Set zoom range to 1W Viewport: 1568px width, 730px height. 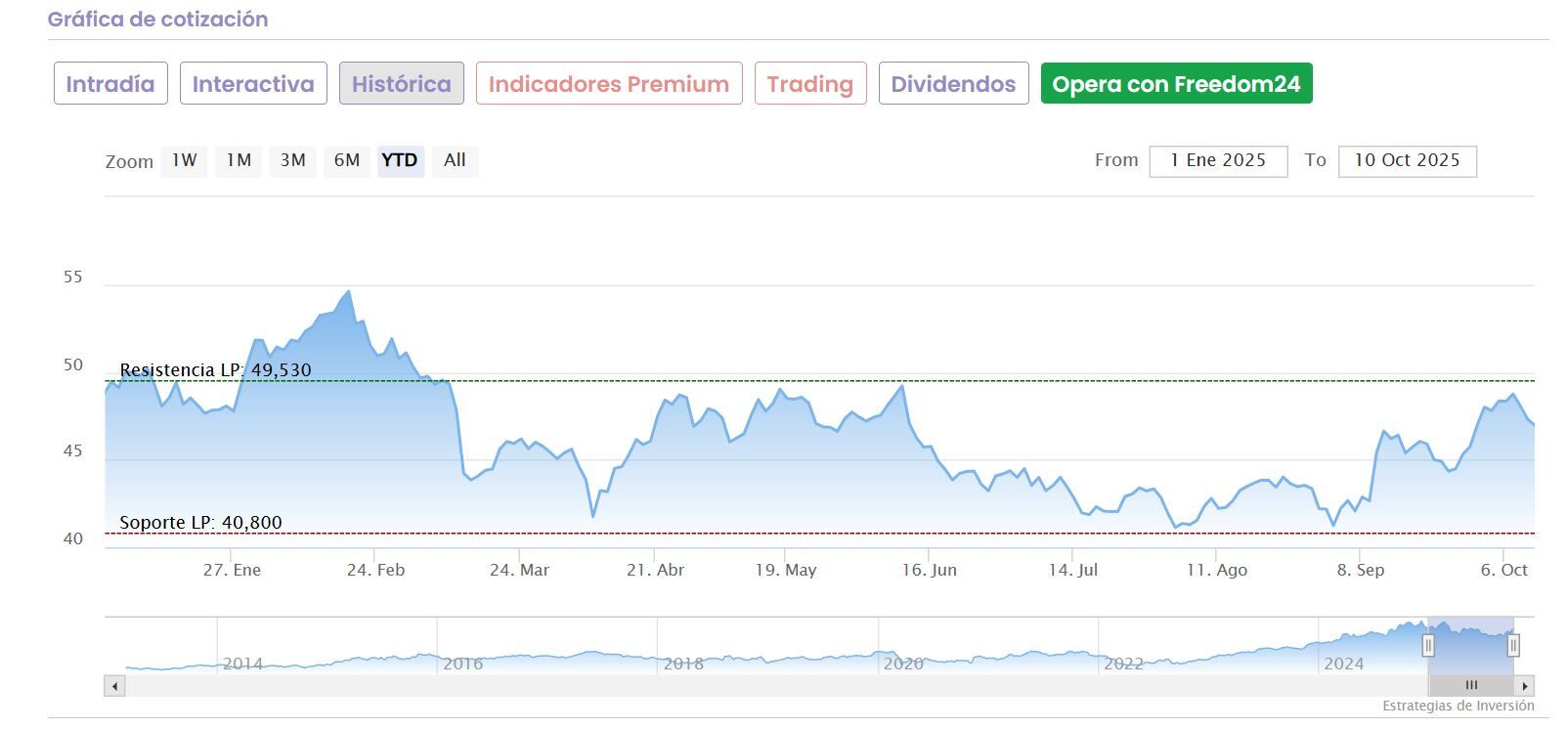[x=184, y=160]
